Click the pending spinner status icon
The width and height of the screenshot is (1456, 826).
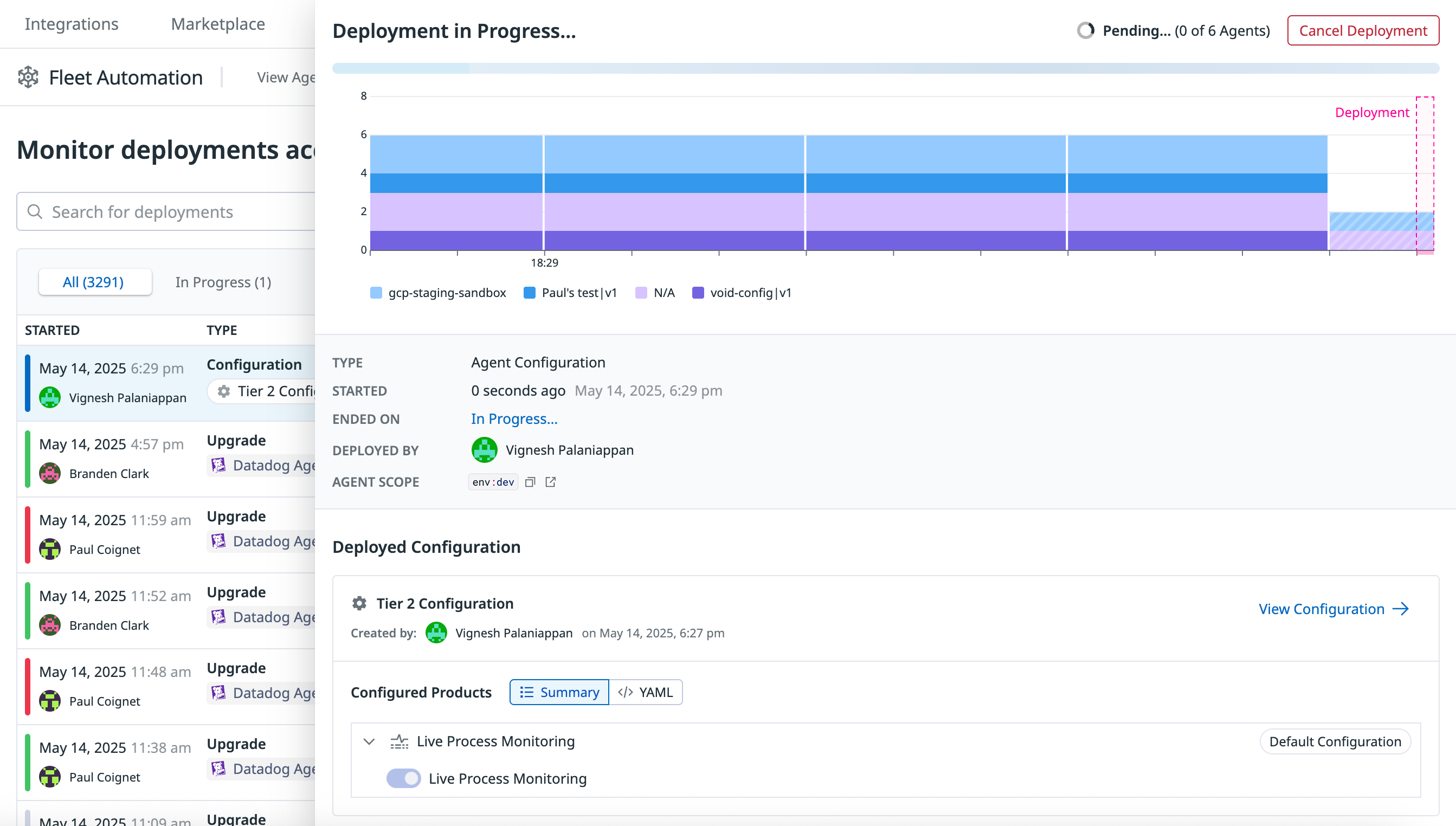(x=1085, y=30)
